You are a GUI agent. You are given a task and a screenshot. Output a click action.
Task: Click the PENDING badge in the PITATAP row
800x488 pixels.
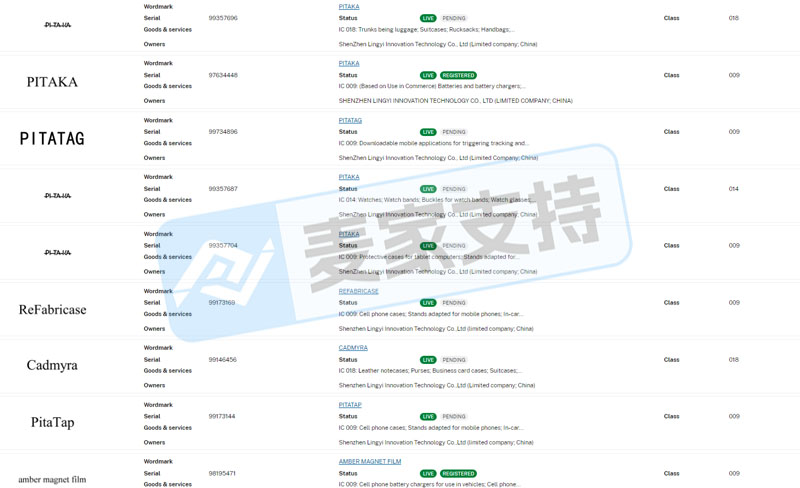click(454, 417)
